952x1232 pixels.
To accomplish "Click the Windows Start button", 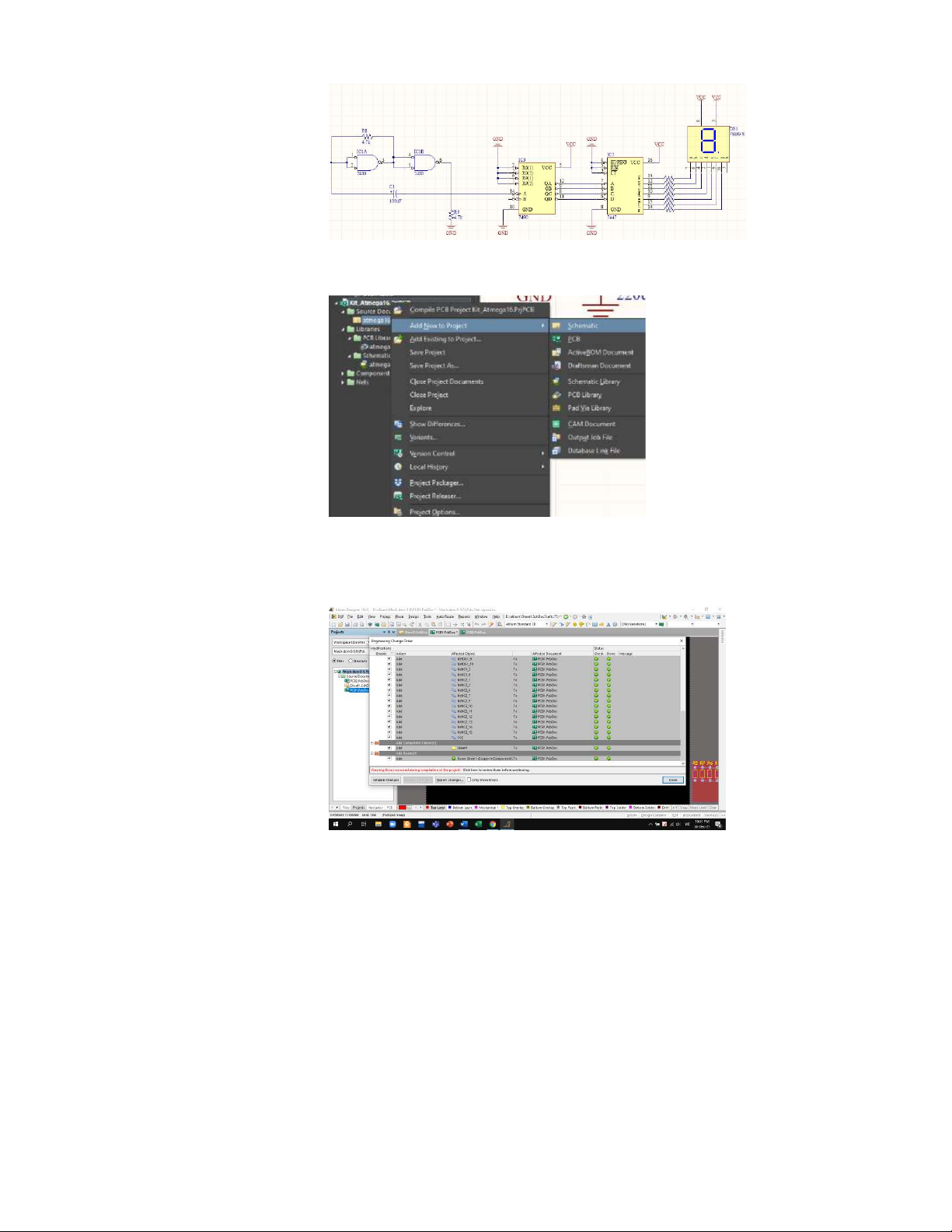I will point(336,824).
